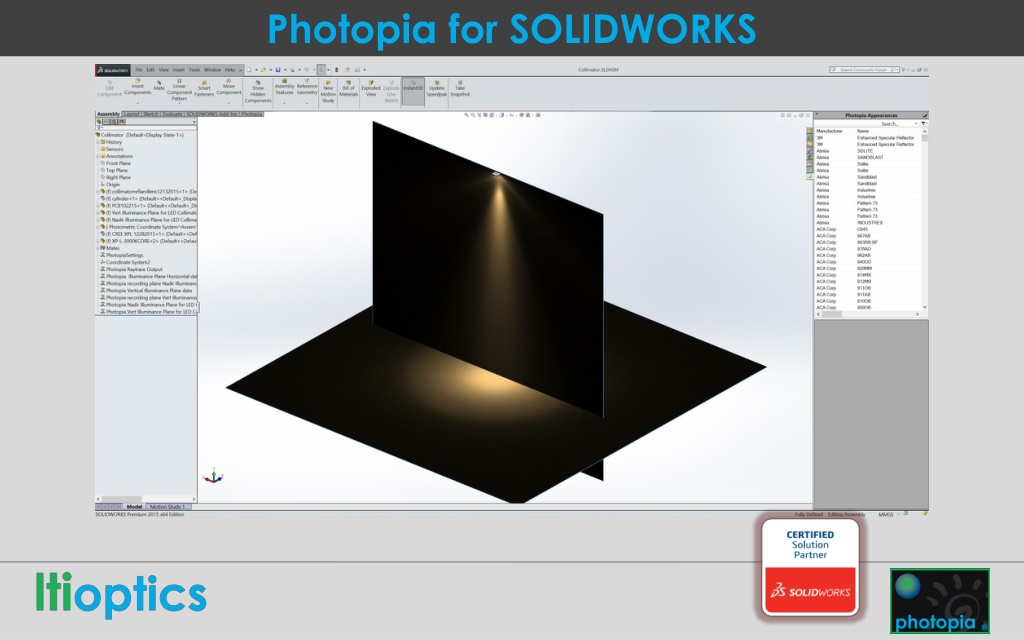Open the Reference Geometry dropdown arrow
Viewport: 1024px width, 640px height.
click(307, 103)
